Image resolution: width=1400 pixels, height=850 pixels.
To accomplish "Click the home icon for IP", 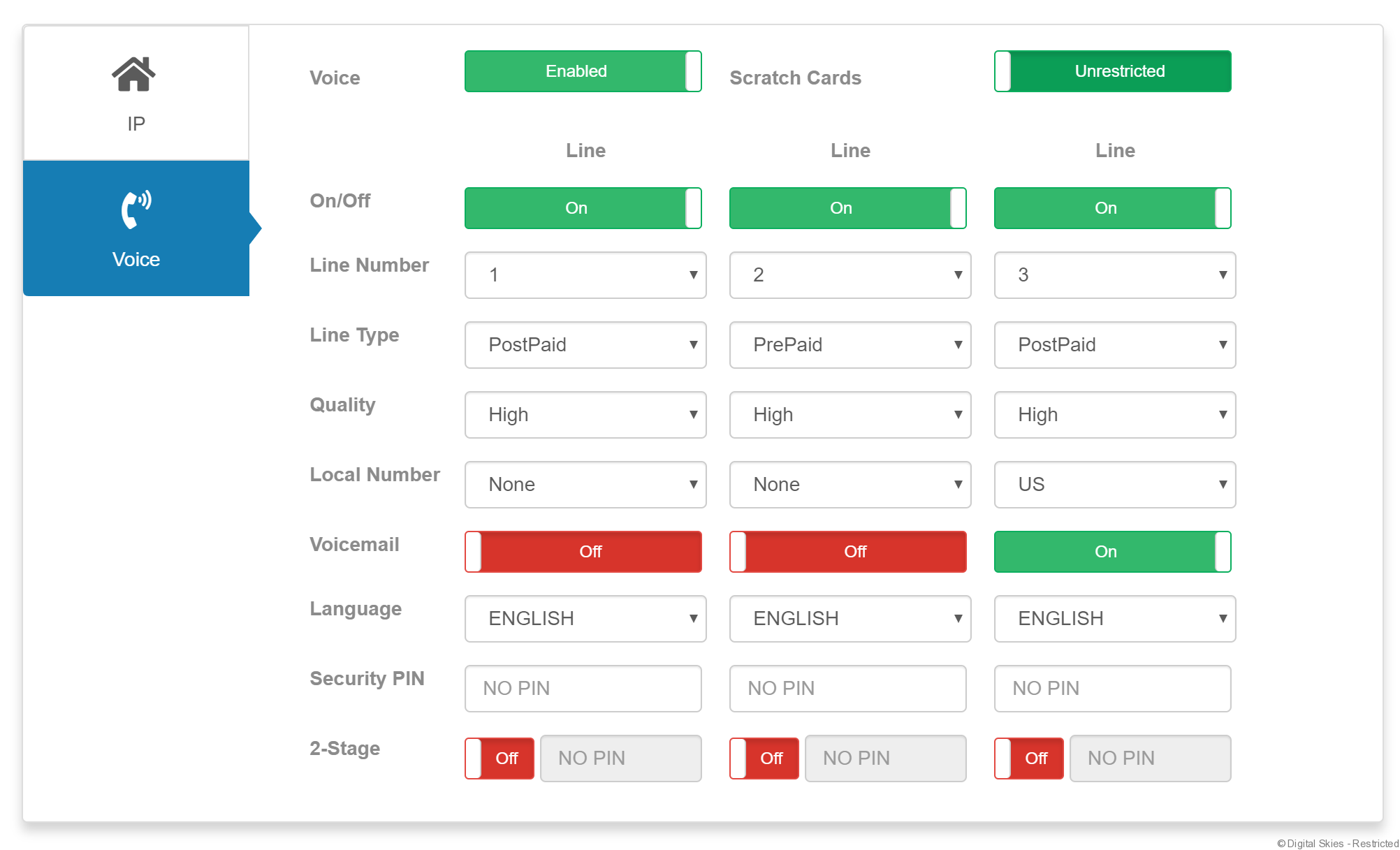I will point(133,74).
